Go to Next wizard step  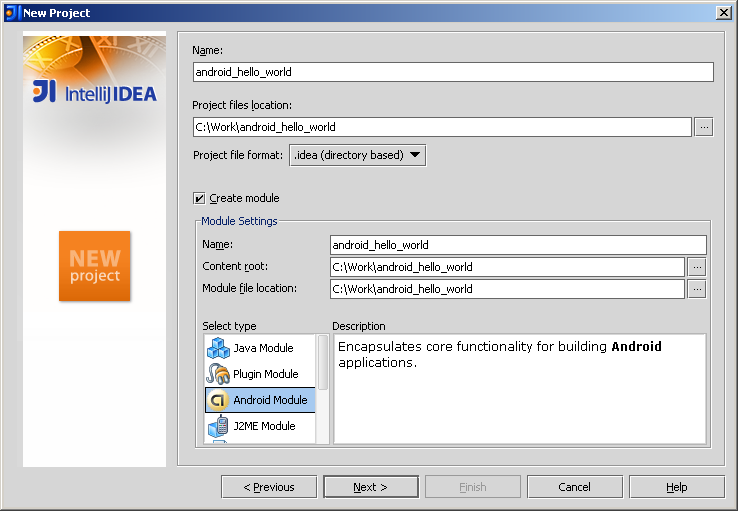[370, 487]
